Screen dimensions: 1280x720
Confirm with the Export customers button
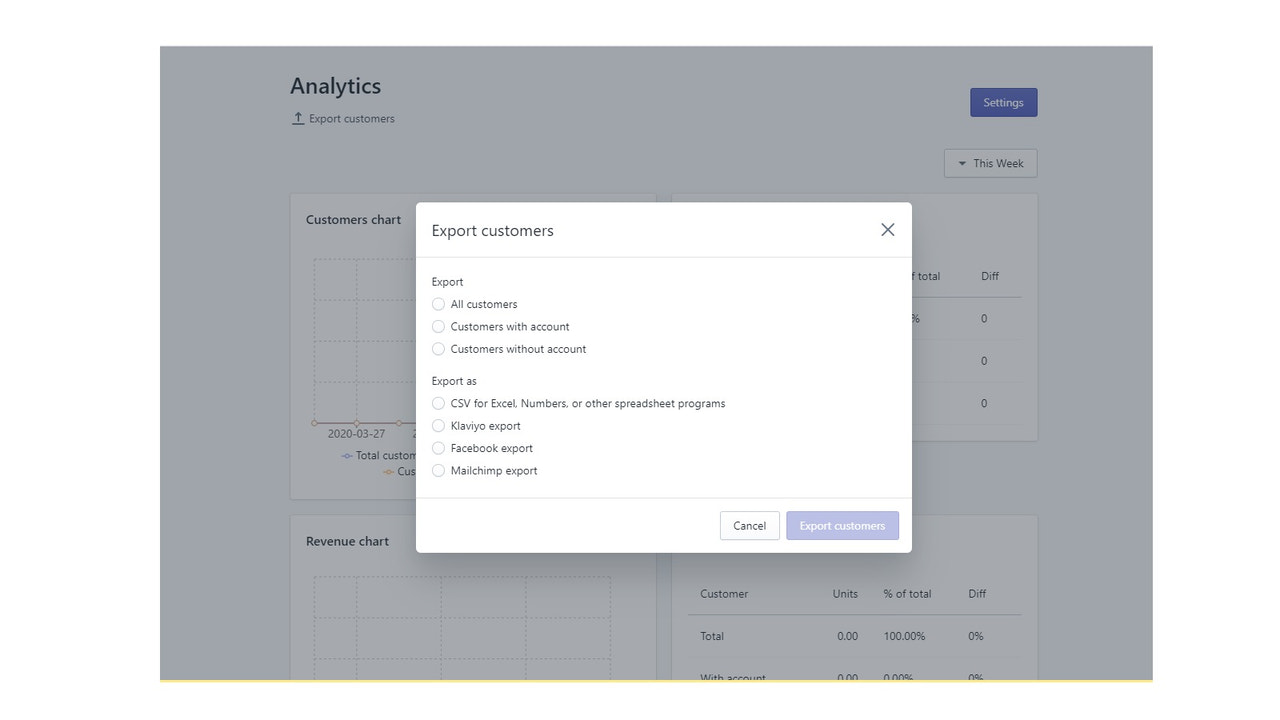tap(842, 525)
